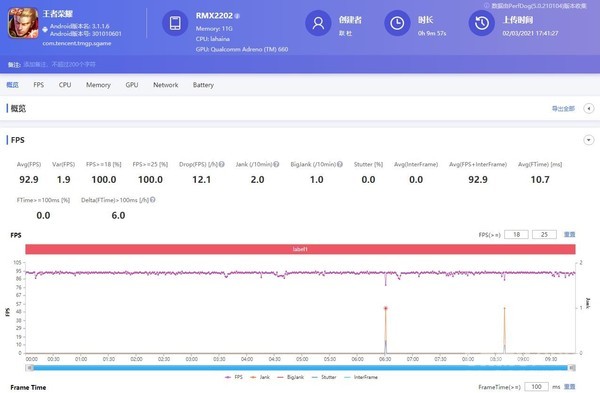The height and width of the screenshot is (393, 600).
Task: Click the Honor of Kings game app icon
Action: click(23, 23)
